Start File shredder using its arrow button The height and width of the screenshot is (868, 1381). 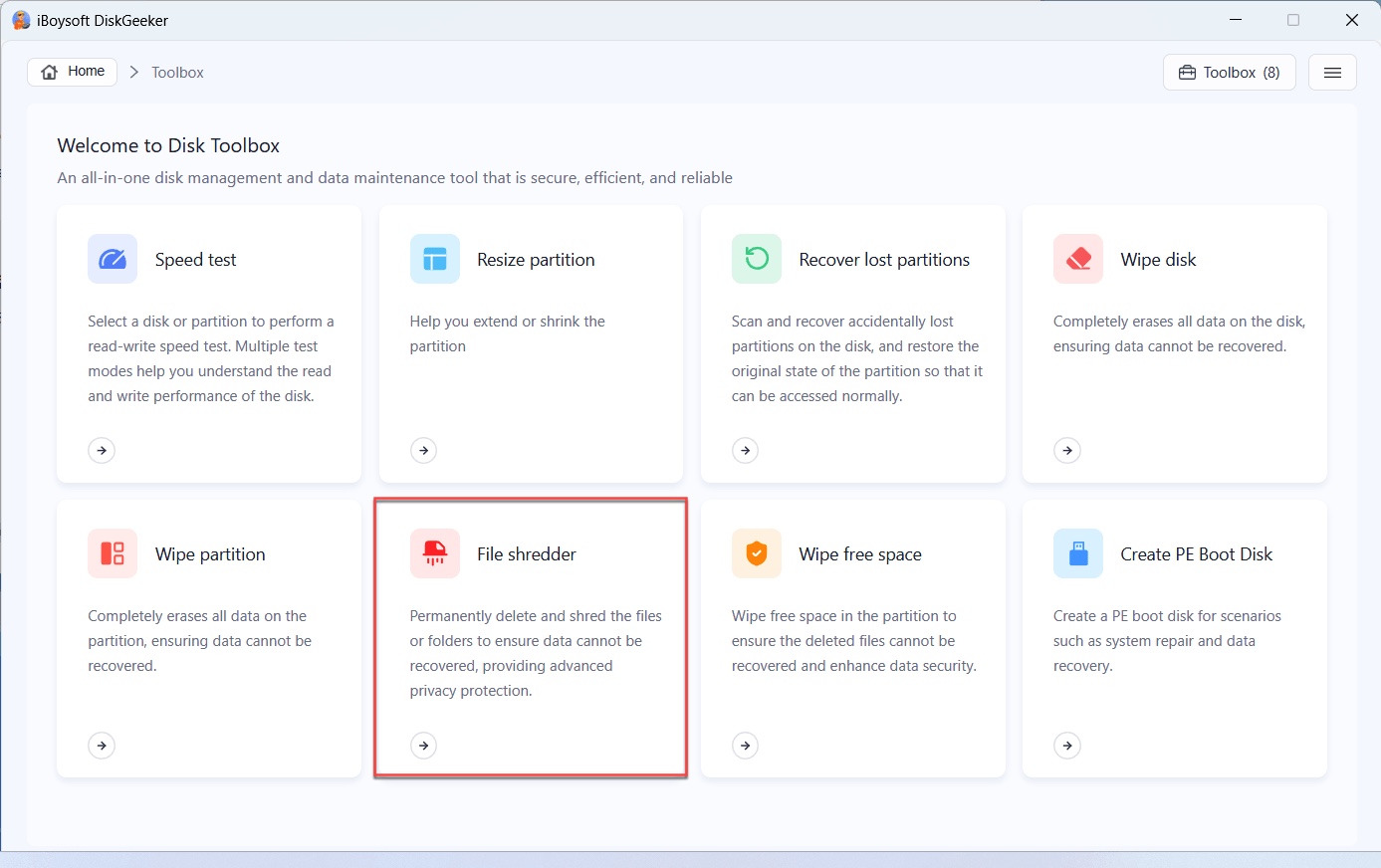(x=424, y=746)
